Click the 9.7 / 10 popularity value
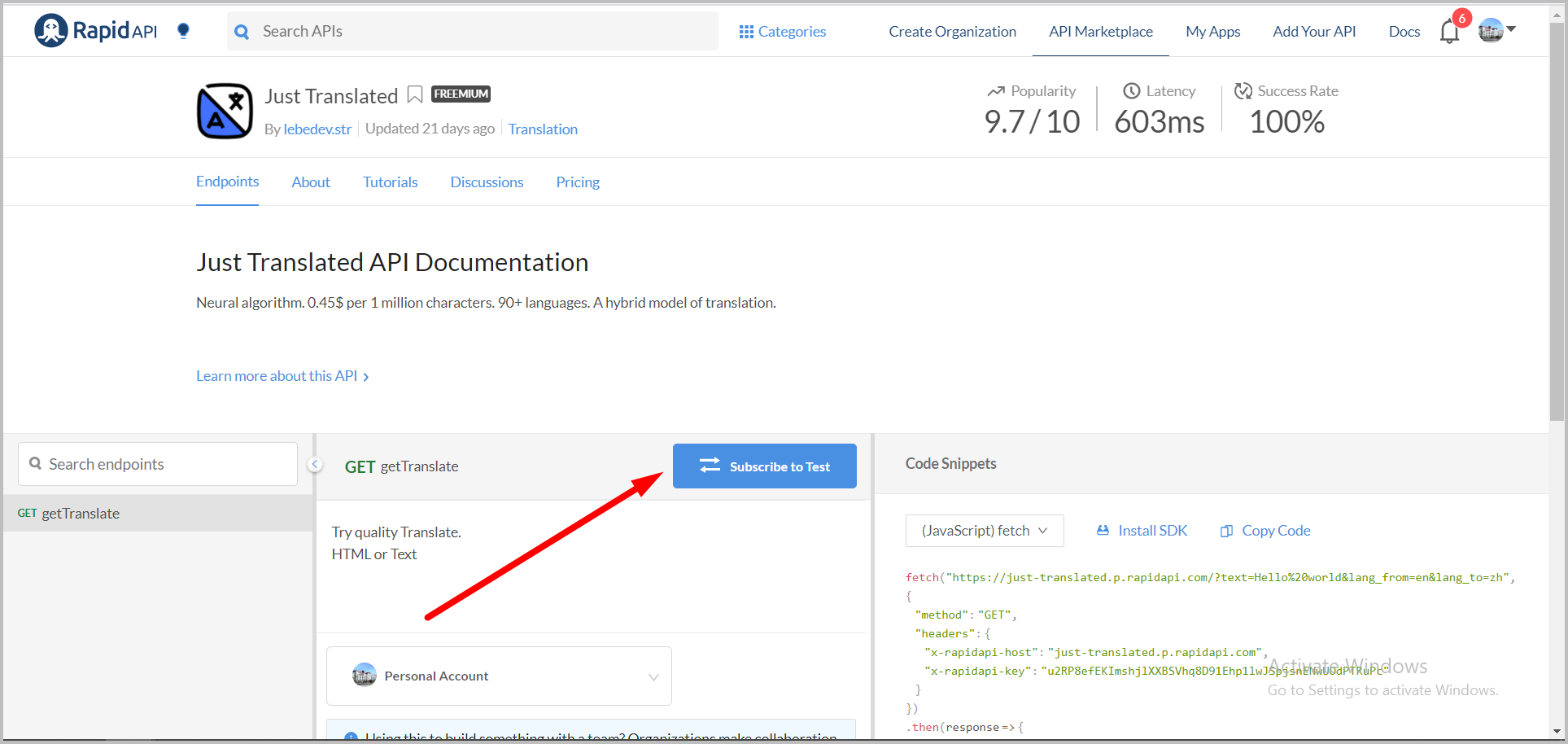The image size is (1568, 744). pos(1032,122)
